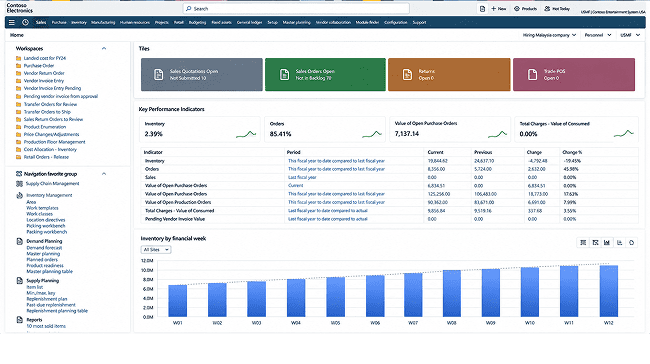The image size is (650, 364).
Task: Open the Manufacturing menu
Action: tap(103, 22)
